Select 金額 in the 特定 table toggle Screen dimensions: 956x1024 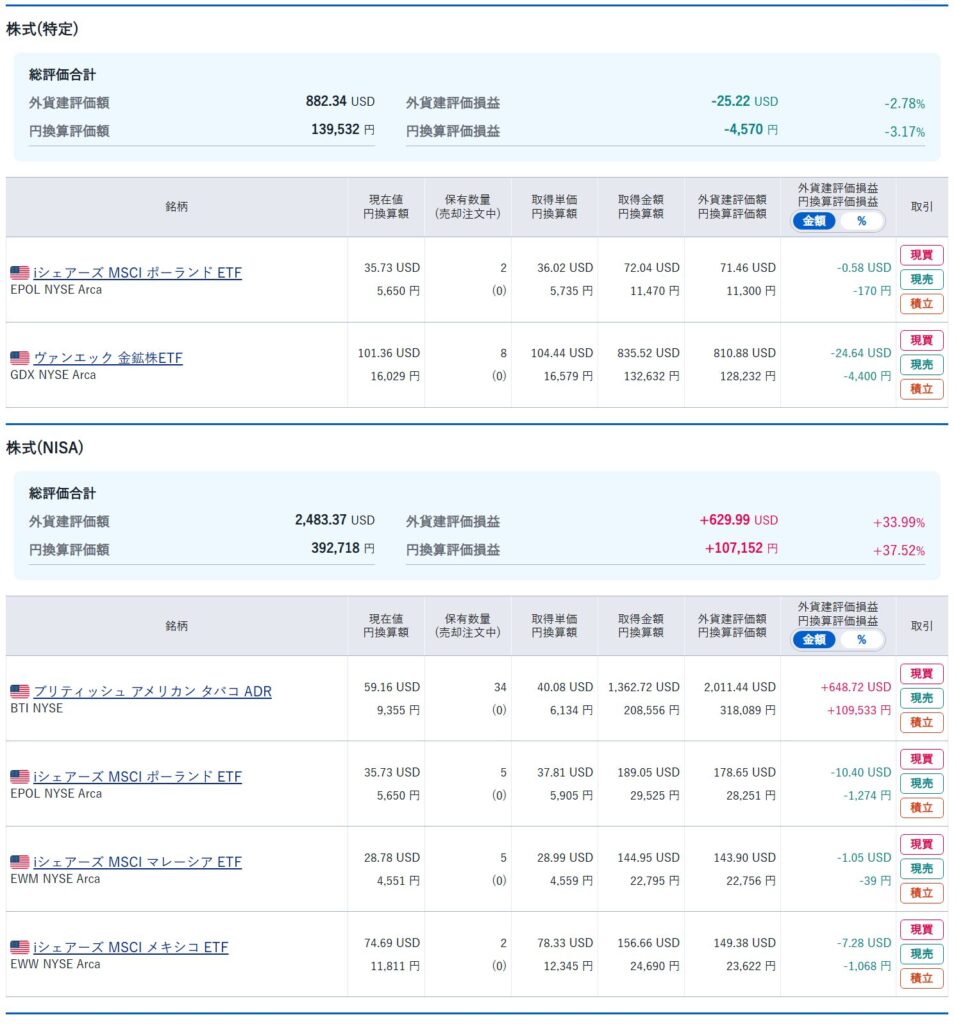coord(815,221)
